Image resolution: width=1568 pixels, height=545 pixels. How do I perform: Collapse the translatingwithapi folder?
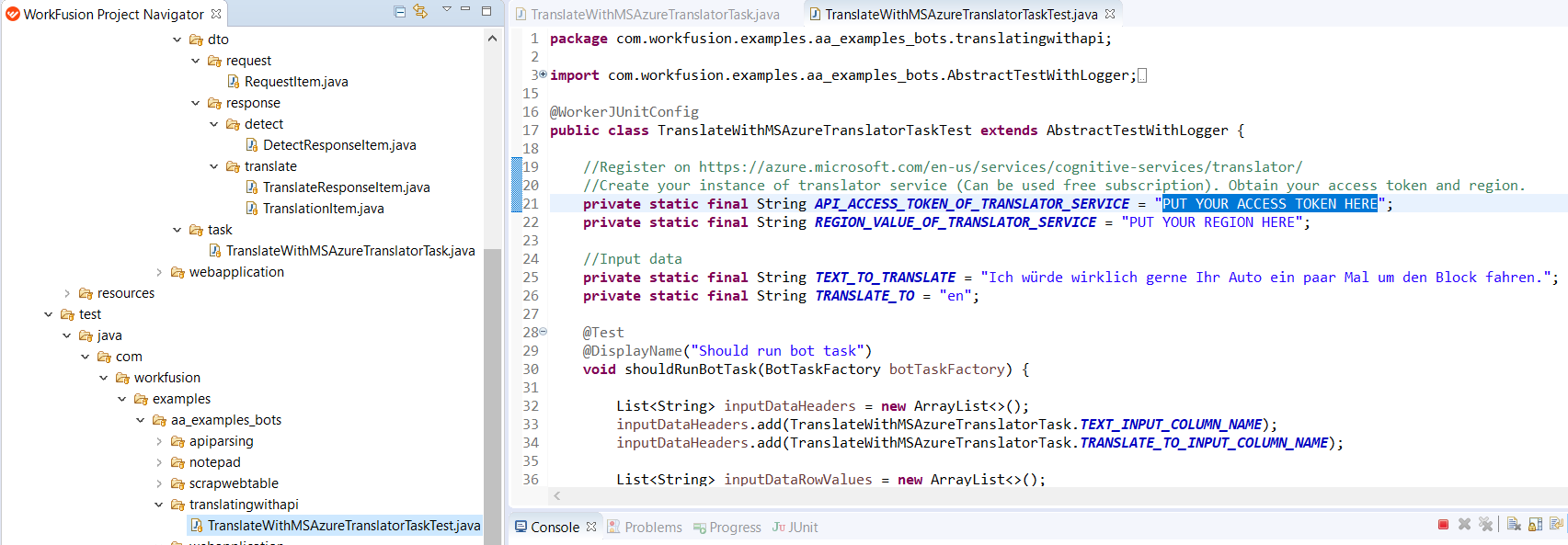click(x=159, y=505)
